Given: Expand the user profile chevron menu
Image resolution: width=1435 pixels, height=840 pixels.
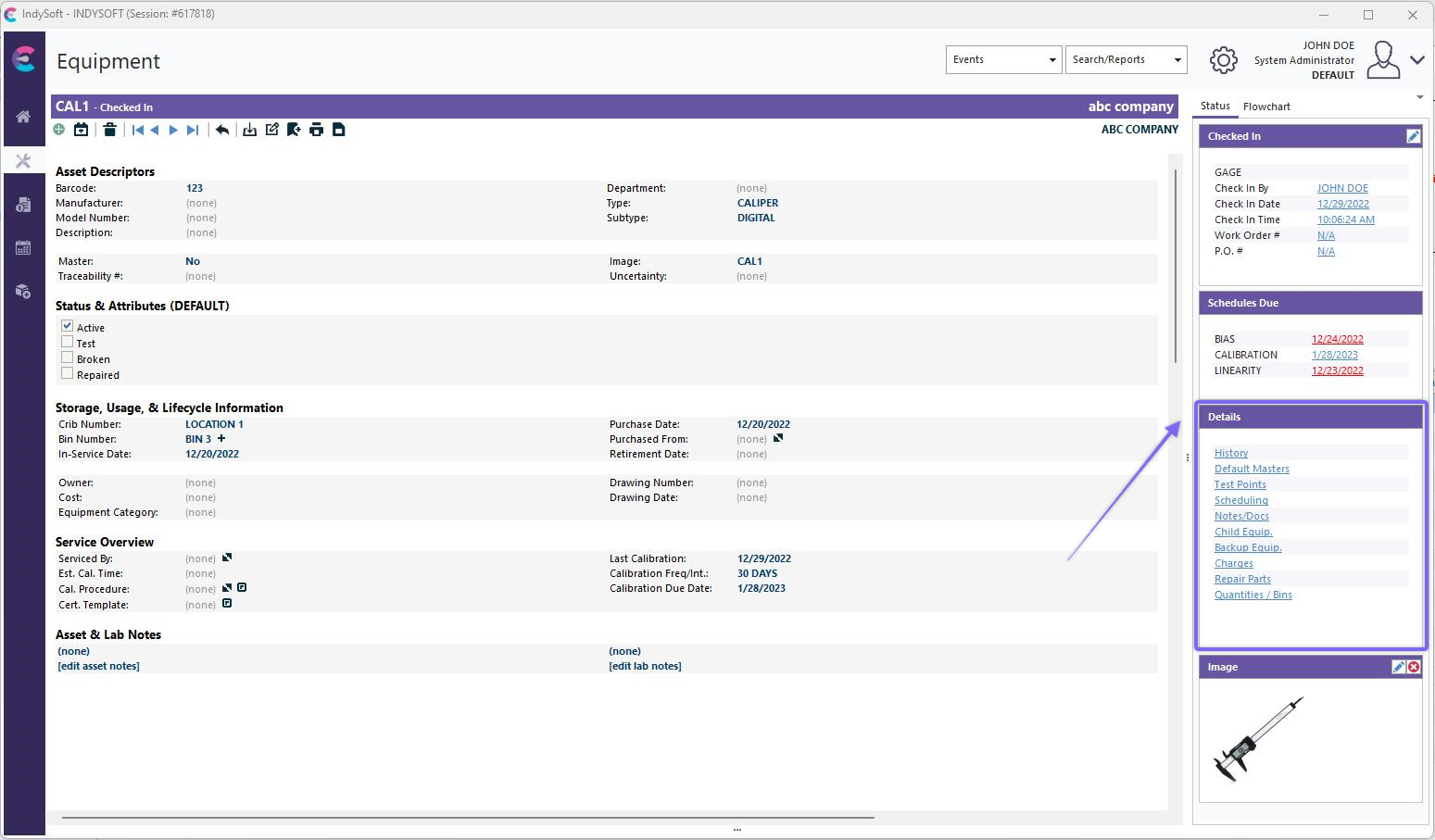Looking at the screenshot, I should (1416, 60).
